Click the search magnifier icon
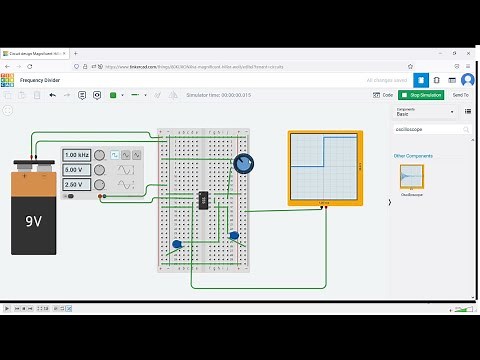Viewport: 480px width, 360px height. 466,129
